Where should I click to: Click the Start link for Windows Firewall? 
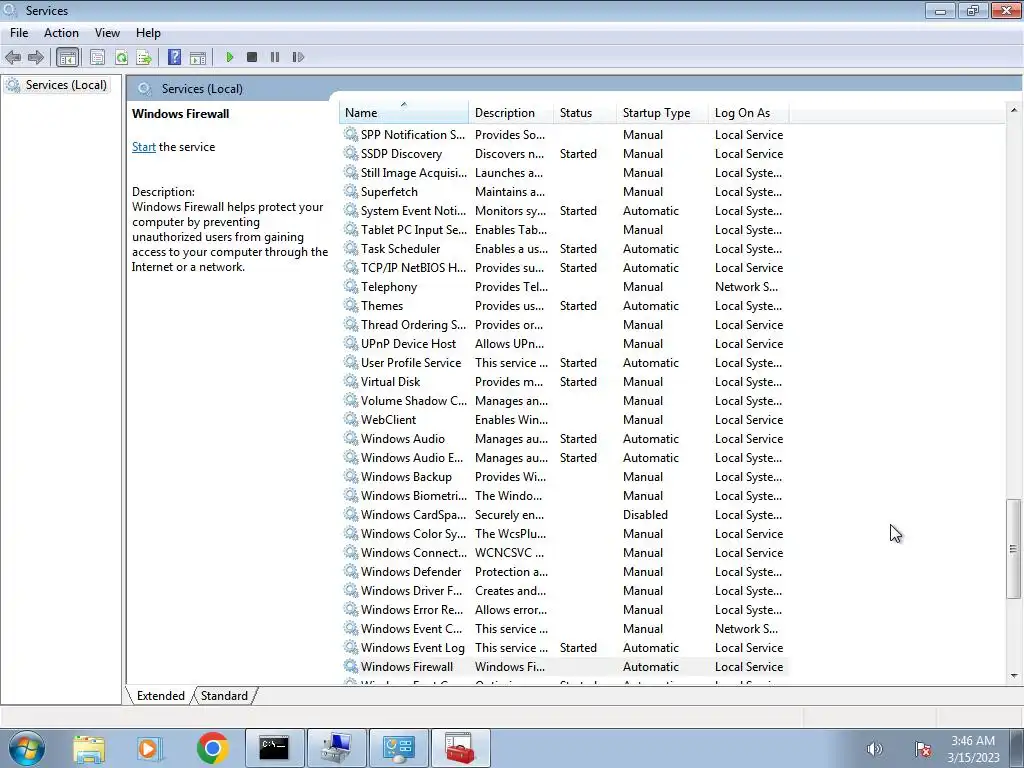click(144, 147)
